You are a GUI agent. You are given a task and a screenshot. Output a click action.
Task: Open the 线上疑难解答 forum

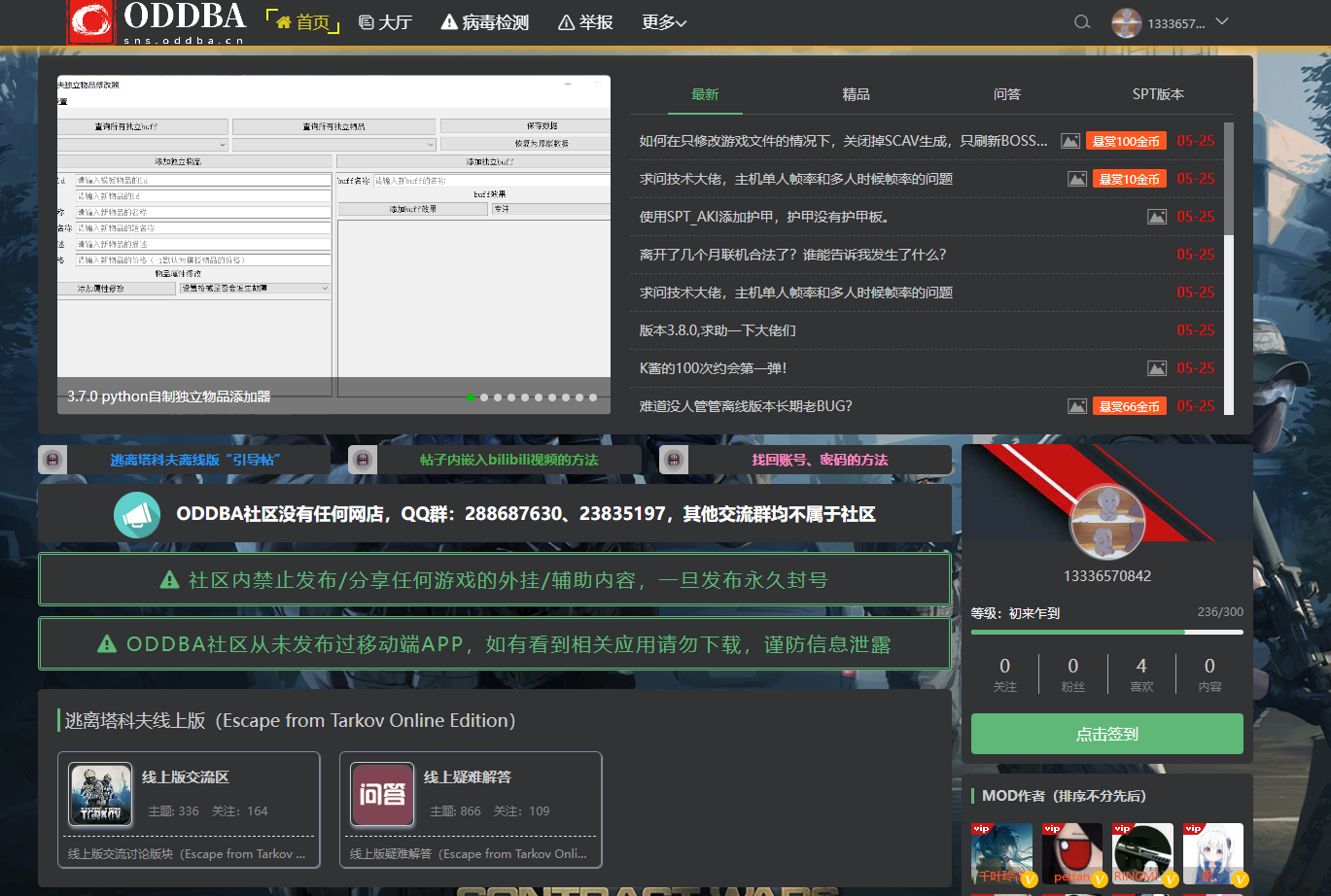pos(468,777)
